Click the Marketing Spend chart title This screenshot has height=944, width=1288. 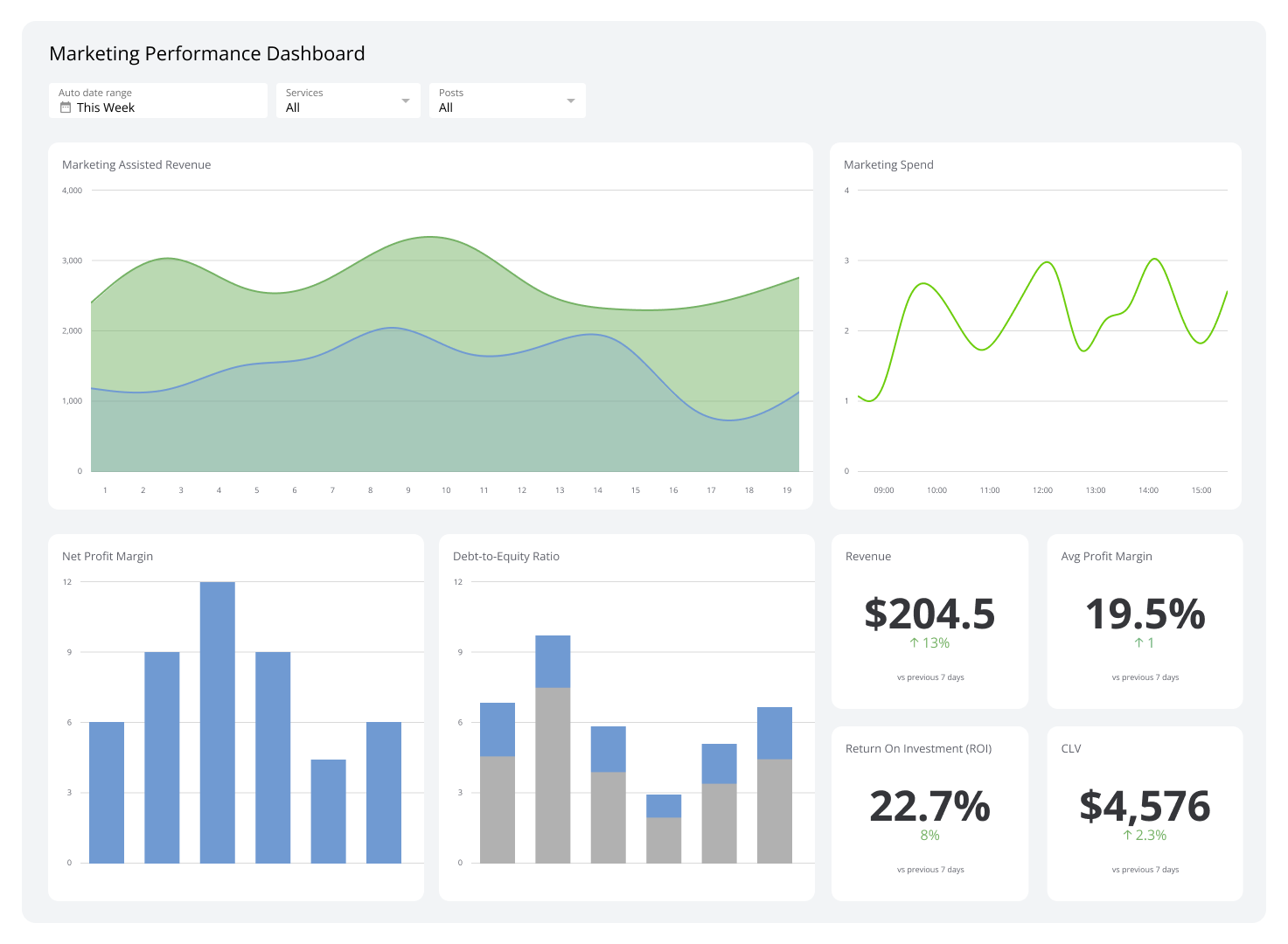(x=888, y=164)
